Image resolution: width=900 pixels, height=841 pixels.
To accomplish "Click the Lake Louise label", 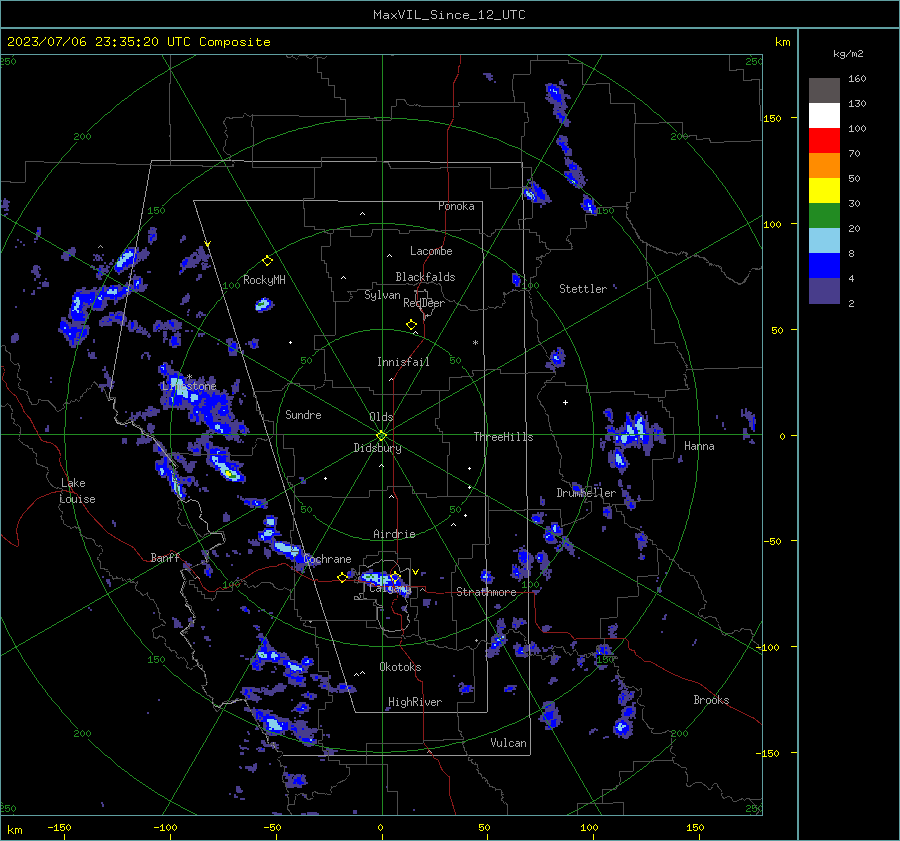I will 77,491.
